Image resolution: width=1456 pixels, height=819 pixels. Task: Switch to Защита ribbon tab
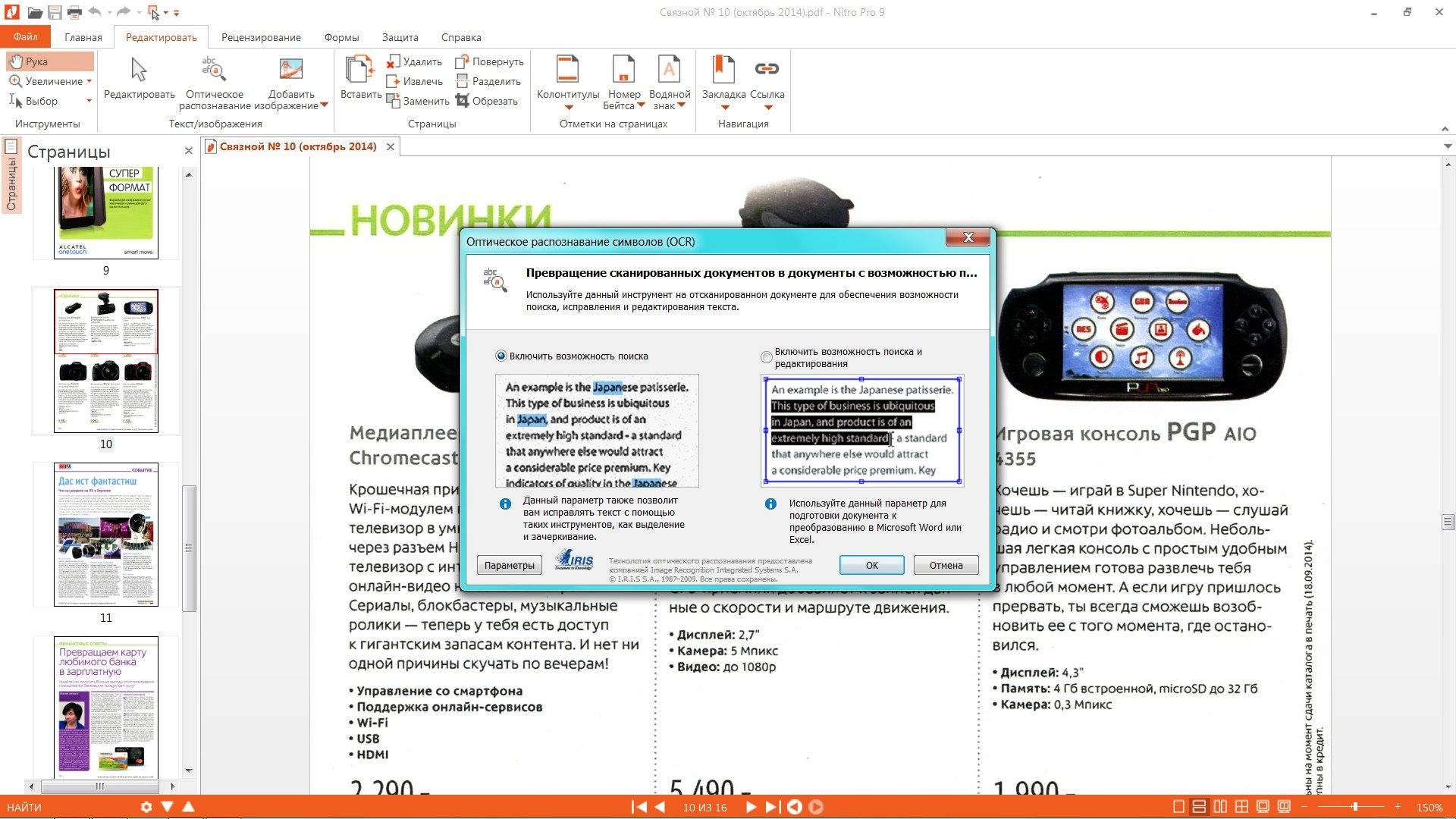click(400, 37)
